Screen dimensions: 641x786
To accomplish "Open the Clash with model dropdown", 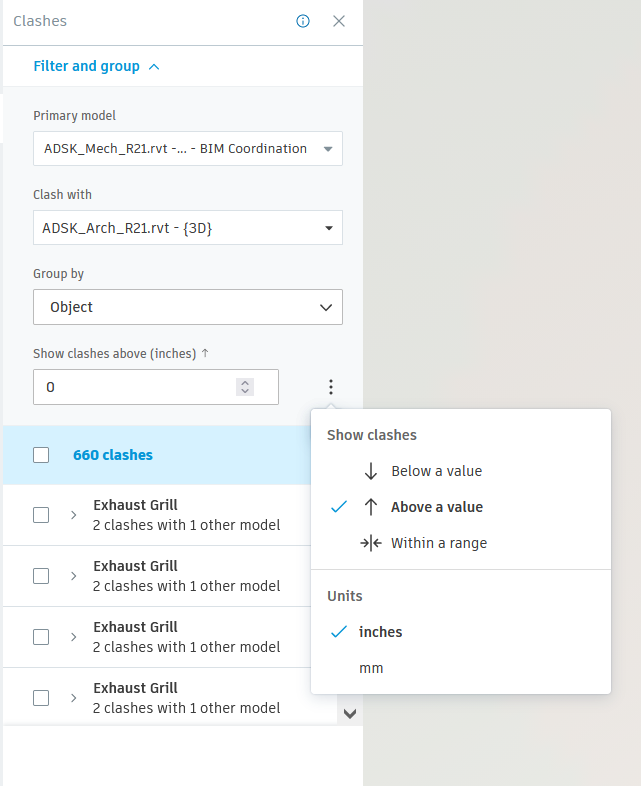I will 188,228.
